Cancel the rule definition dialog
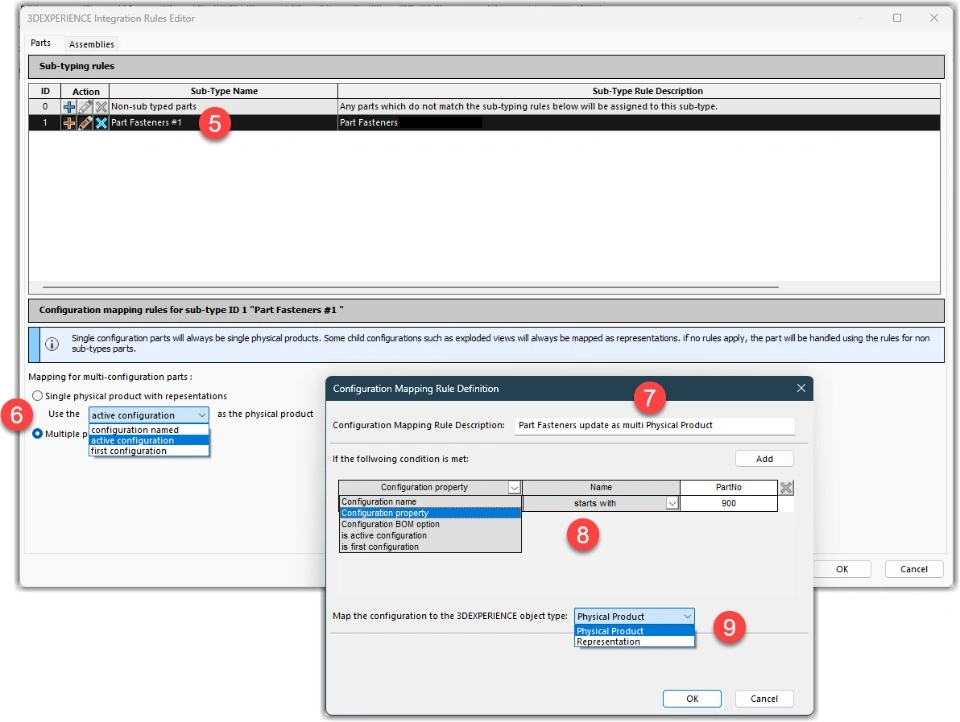This screenshot has width=960, height=722. pos(763,699)
